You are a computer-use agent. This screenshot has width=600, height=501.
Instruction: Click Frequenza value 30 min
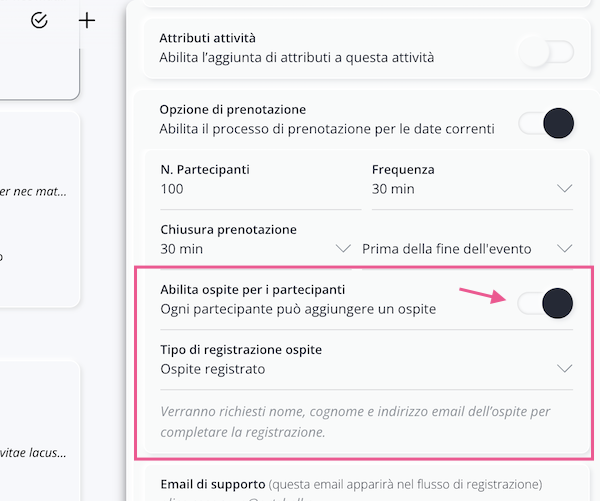tap(393, 189)
